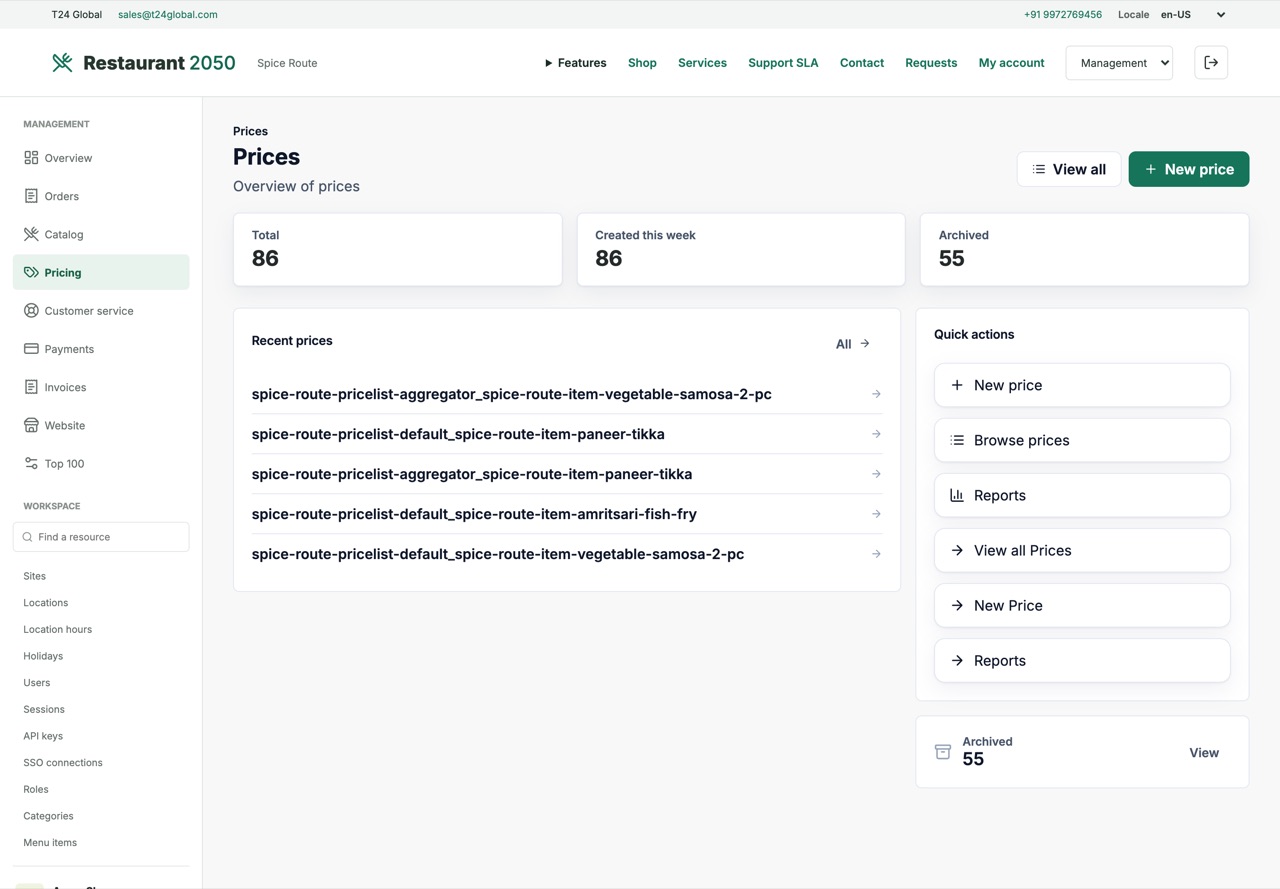Click View all Prices quick action
1280x889 pixels.
tap(1082, 550)
